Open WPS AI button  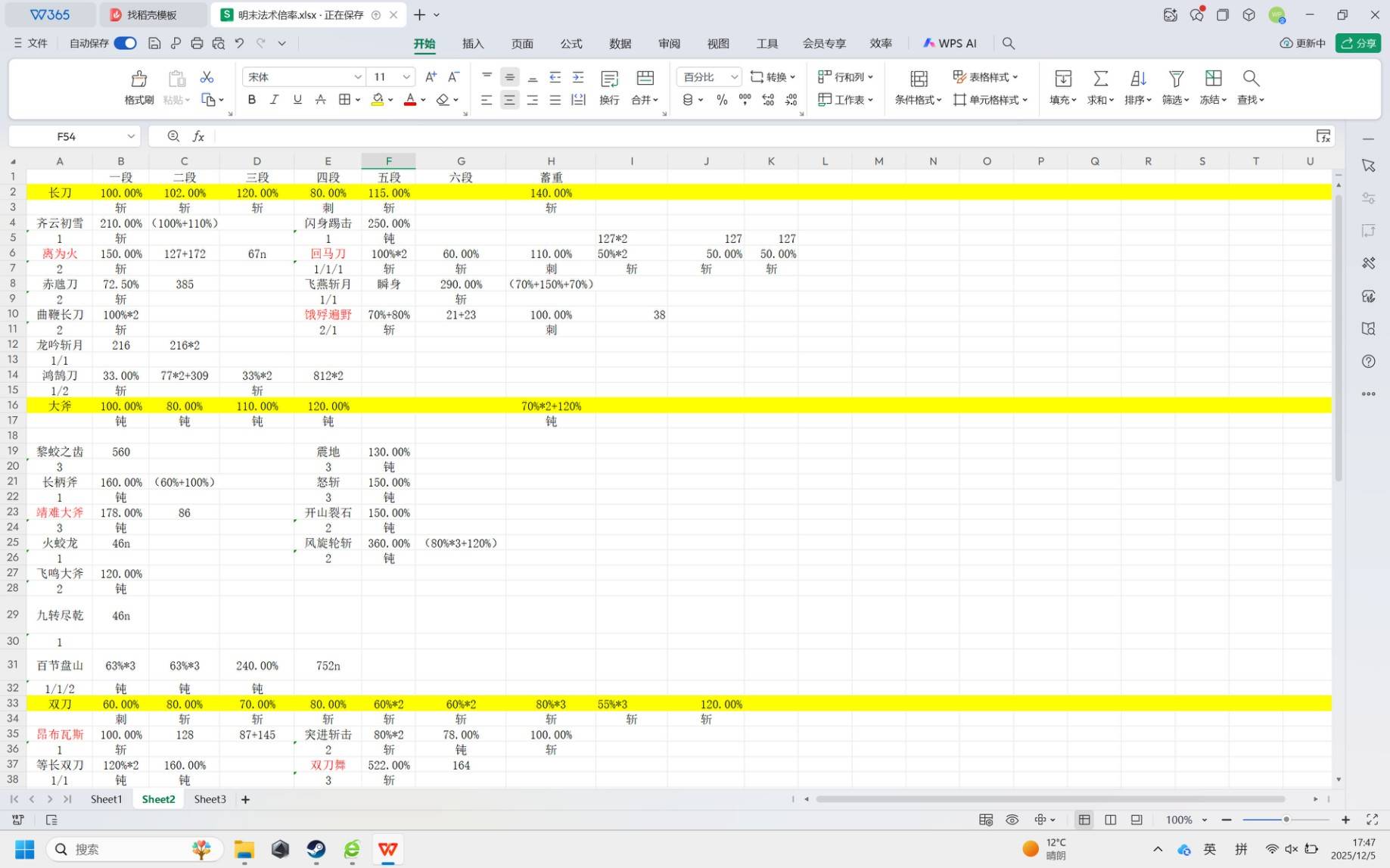(x=950, y=43)
